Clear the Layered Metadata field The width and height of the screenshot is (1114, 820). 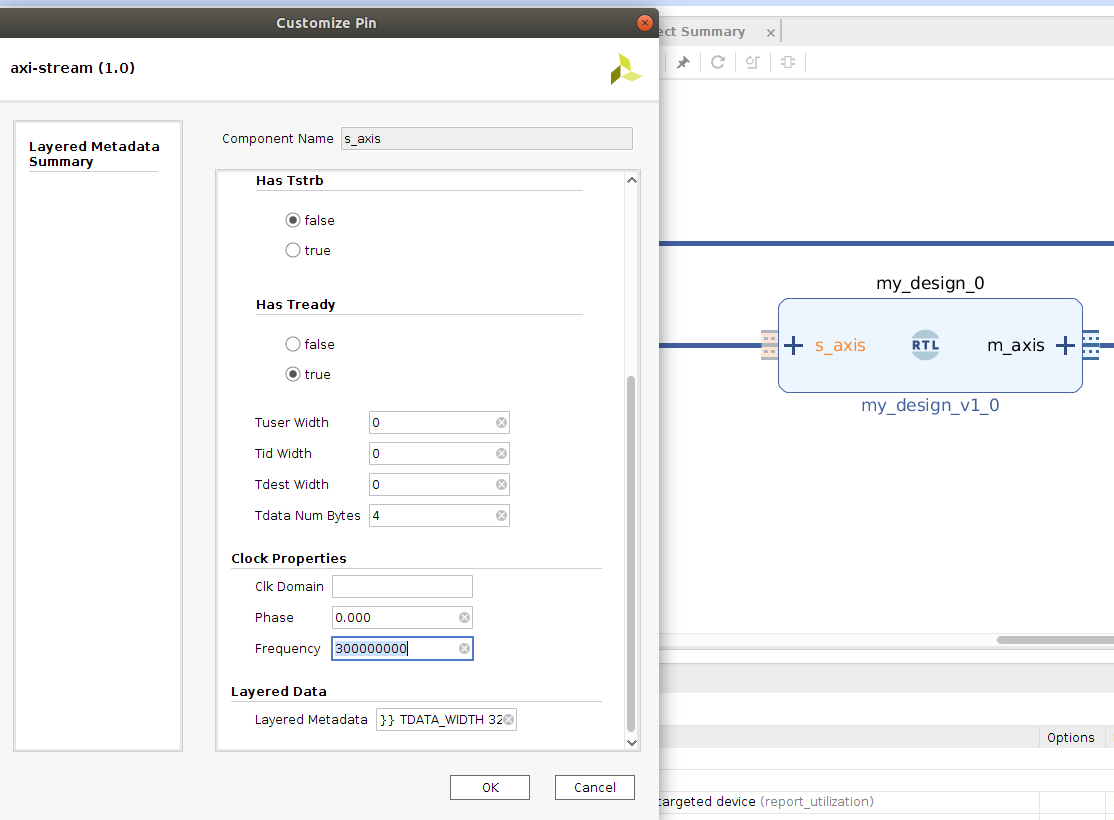tap(509, 720)
